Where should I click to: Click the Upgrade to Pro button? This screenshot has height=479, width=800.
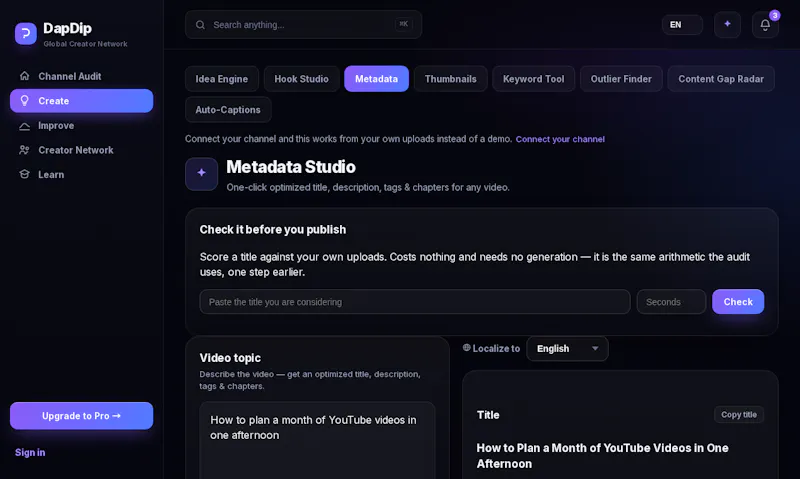pos(81,416)
